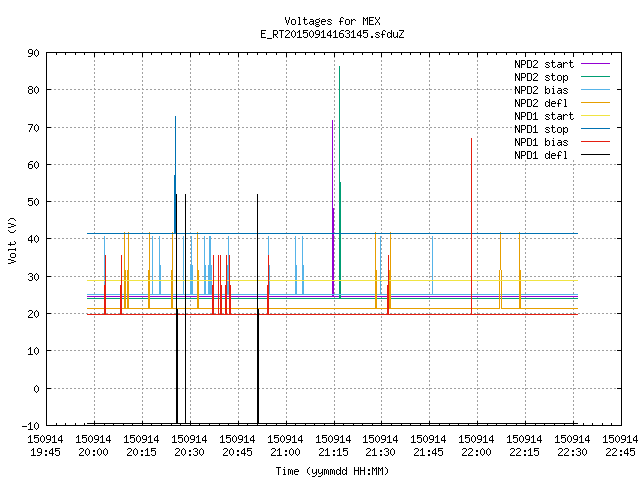This screenshot has height=480, width=640.
Task: Select the y-axis tick value 20
Action: tap(33, 314)
